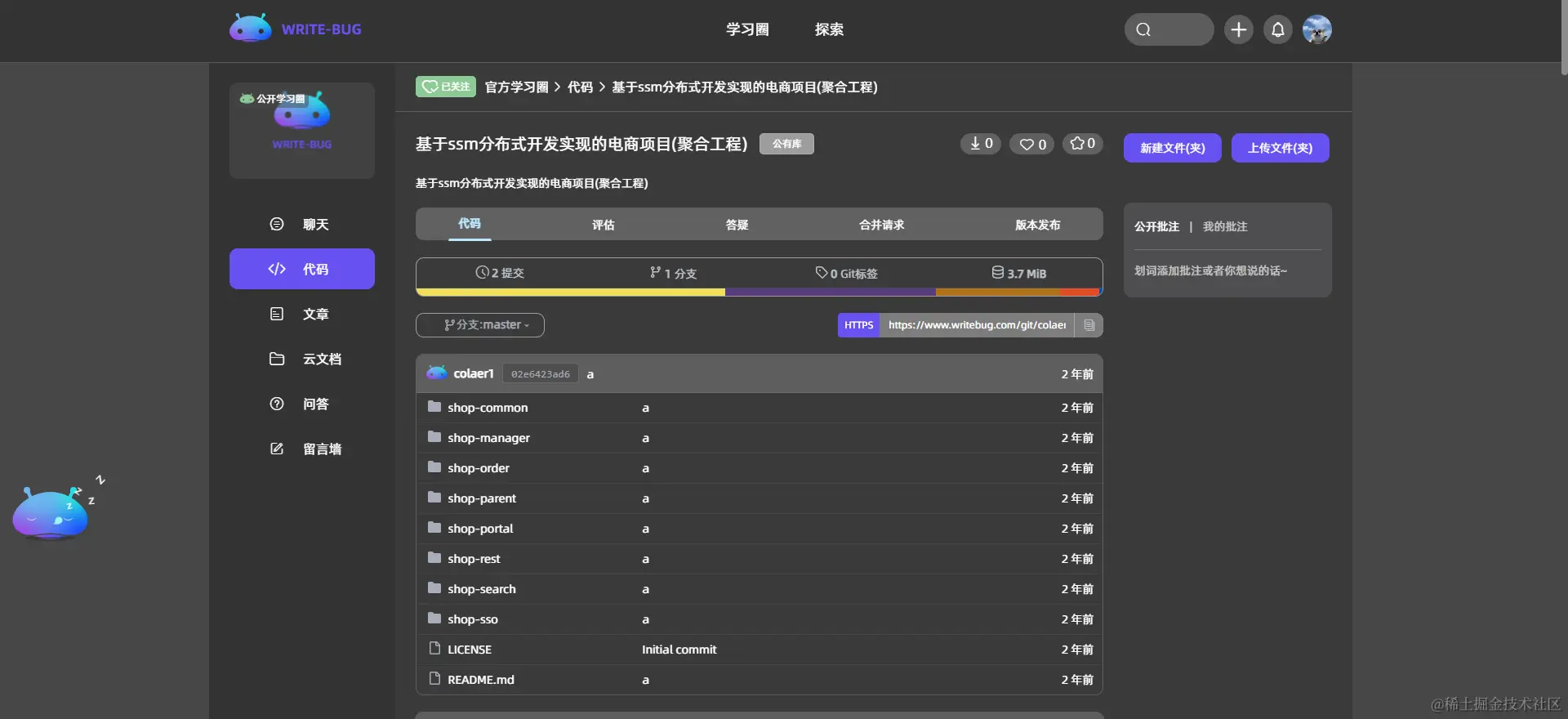
Task: View the 0 Git标签 tags
Action: [x=846, y=273]
